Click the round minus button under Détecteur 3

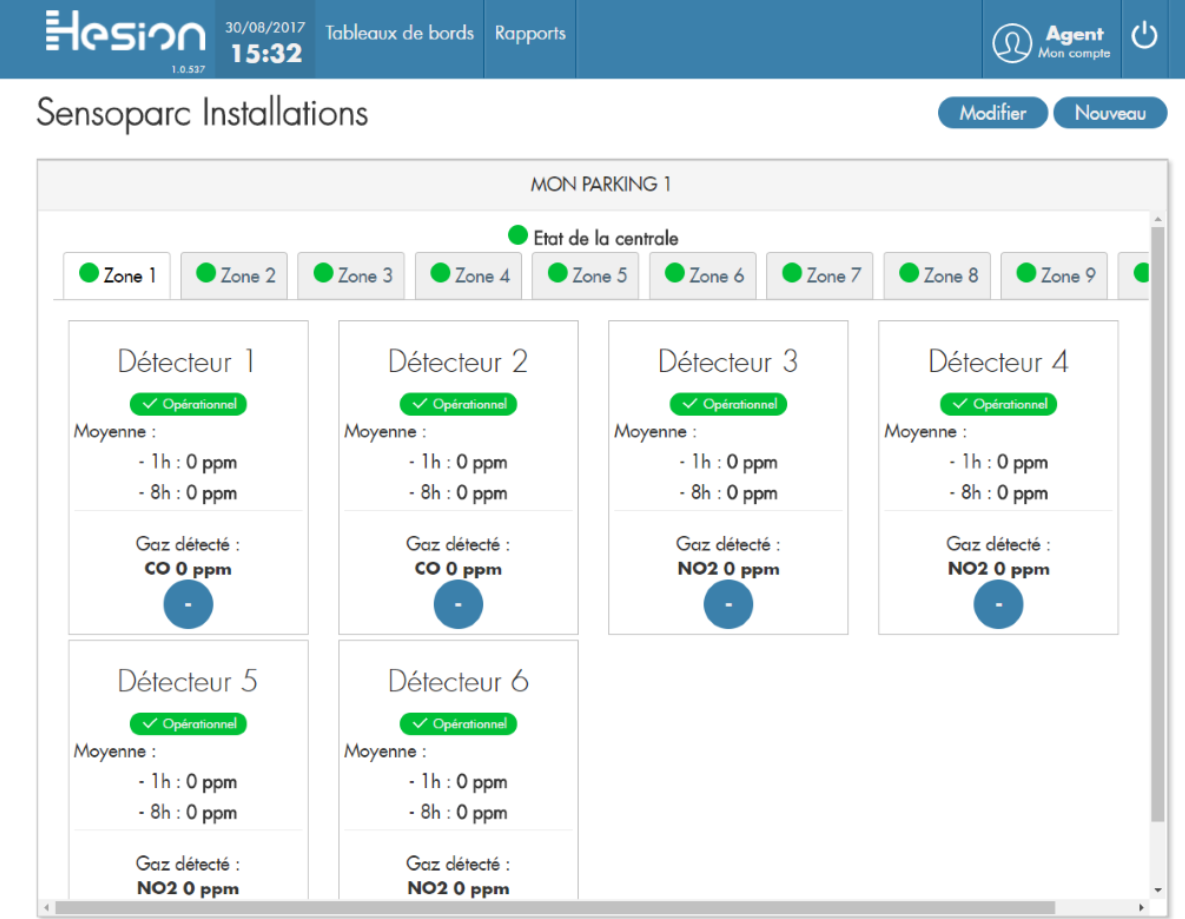[729, 605]
